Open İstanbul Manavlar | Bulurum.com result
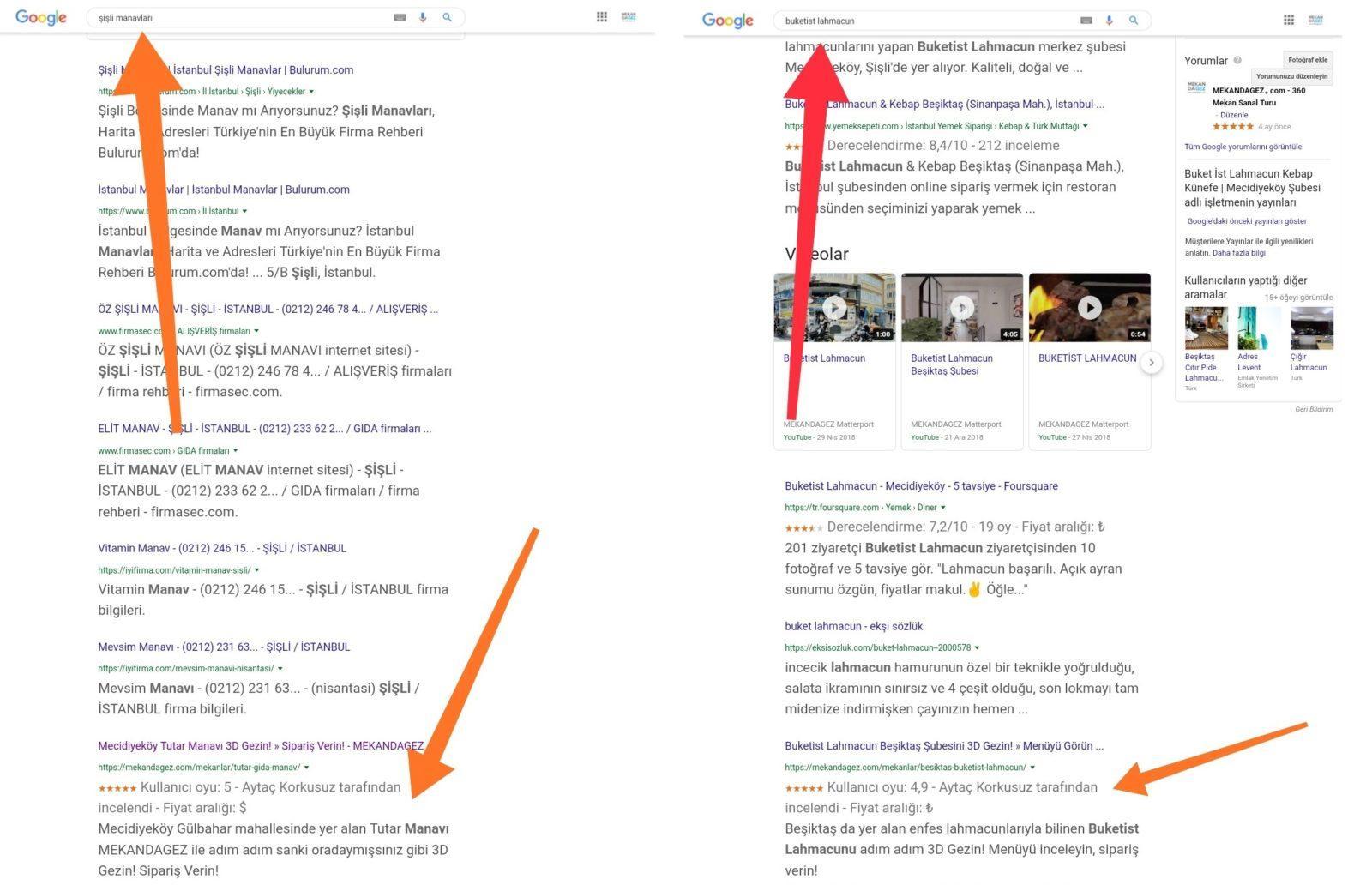 (224, 190)
